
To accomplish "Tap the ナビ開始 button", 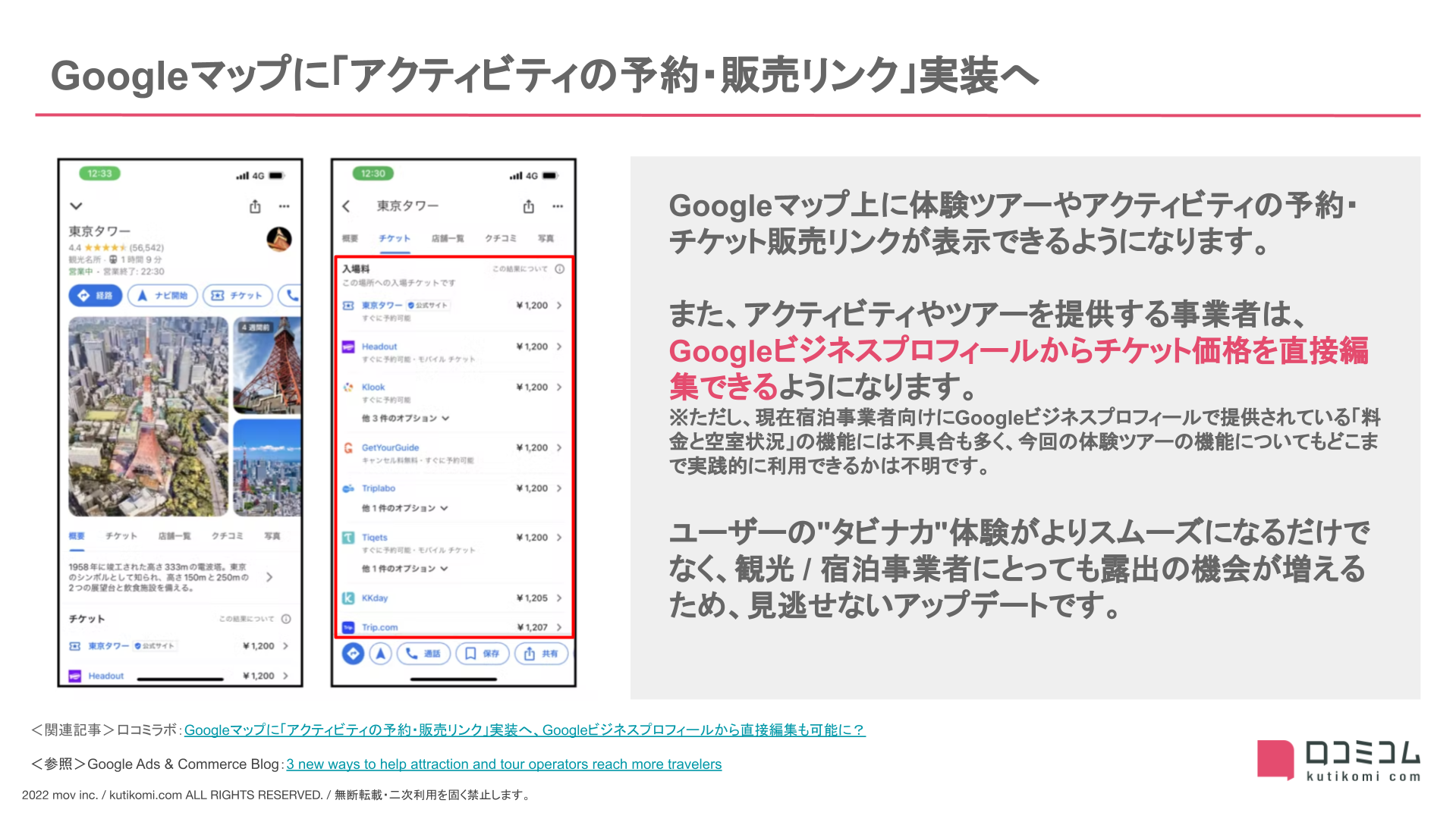I will 162,295.
